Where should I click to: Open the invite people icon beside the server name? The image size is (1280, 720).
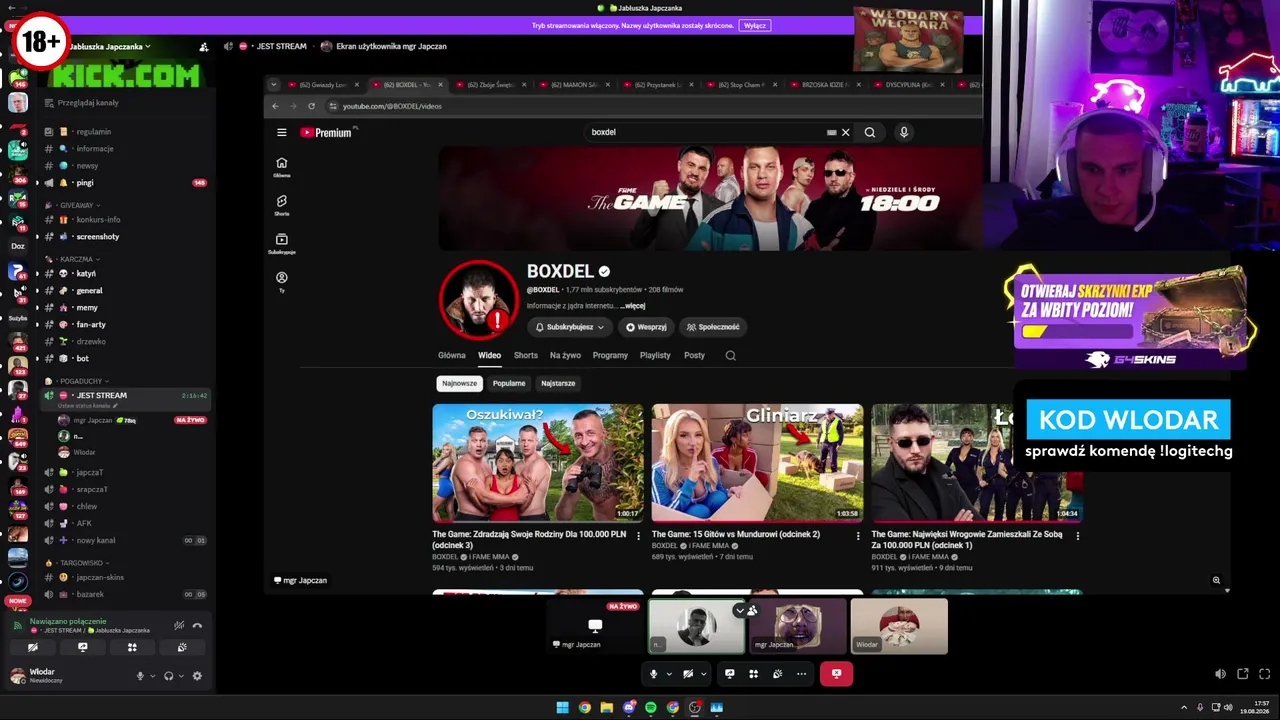click(x=204, y=47)
